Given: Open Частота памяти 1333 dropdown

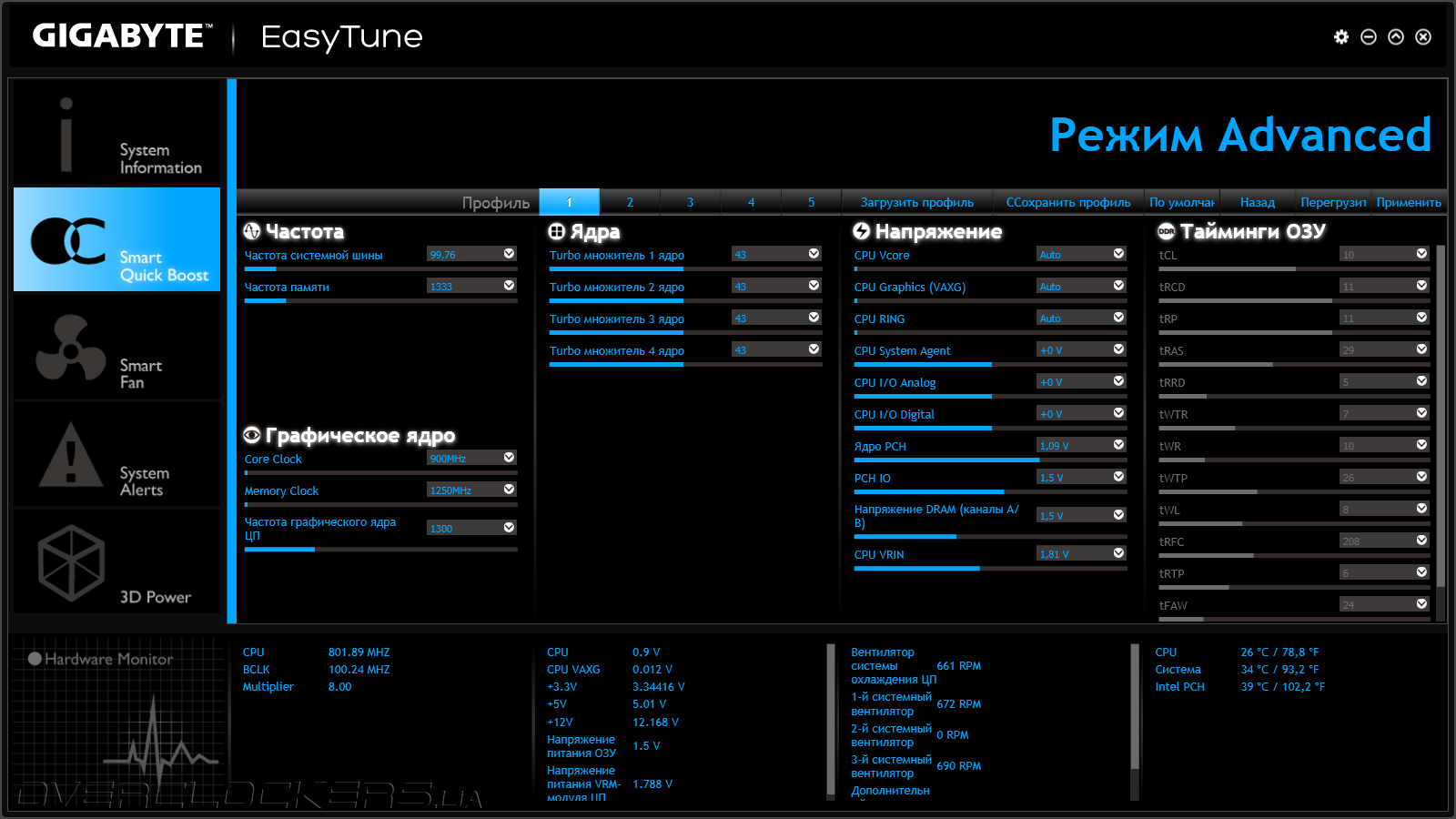Looking at the screenshot, I should (x=471, y=286).
